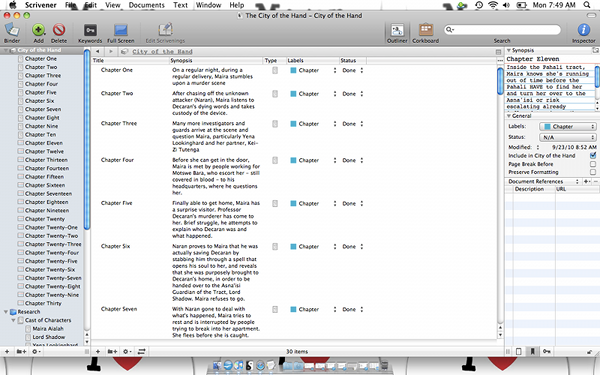Open the label popup for Chapter One row
The height and width of the screenshot is (375, 600).
tap(335, 70)
